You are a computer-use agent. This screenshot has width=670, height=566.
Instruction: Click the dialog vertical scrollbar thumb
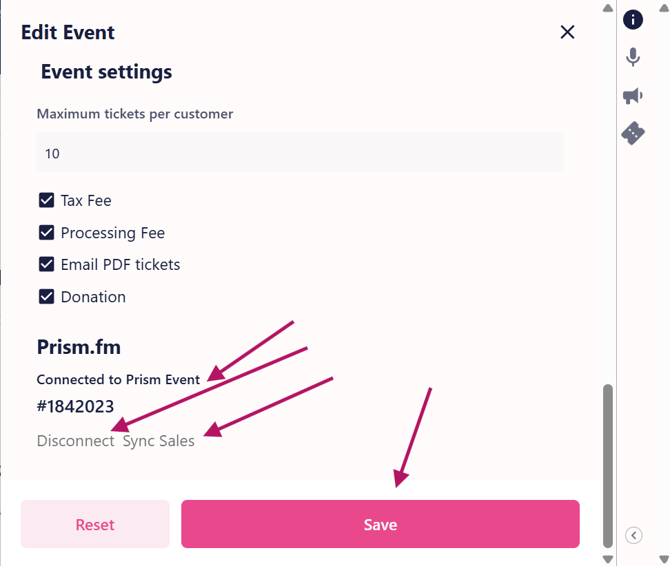coord(607,460)
